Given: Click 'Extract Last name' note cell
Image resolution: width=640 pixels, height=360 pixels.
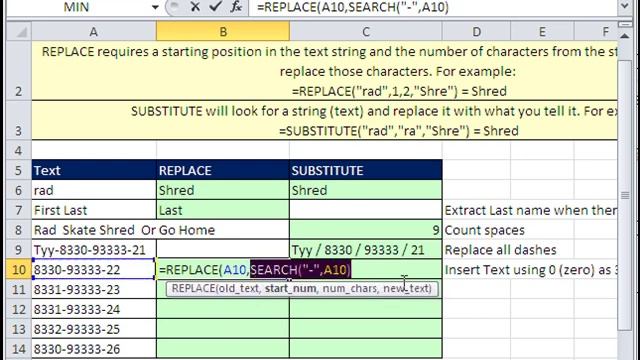Looking at the screenshot, I should pyautogui.click(x=531, y=210).
